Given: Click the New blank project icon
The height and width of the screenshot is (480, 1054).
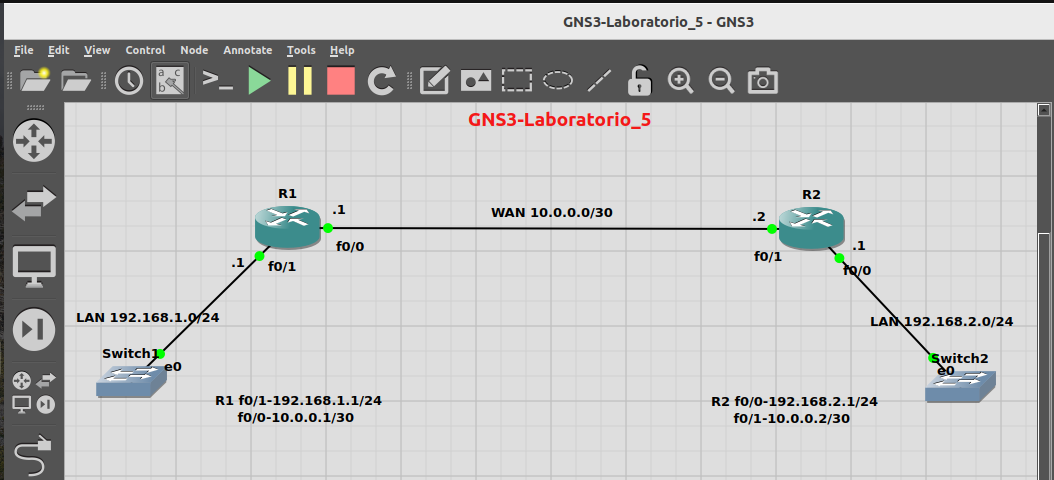Looking at the screenshot, I should pos(34,81).
